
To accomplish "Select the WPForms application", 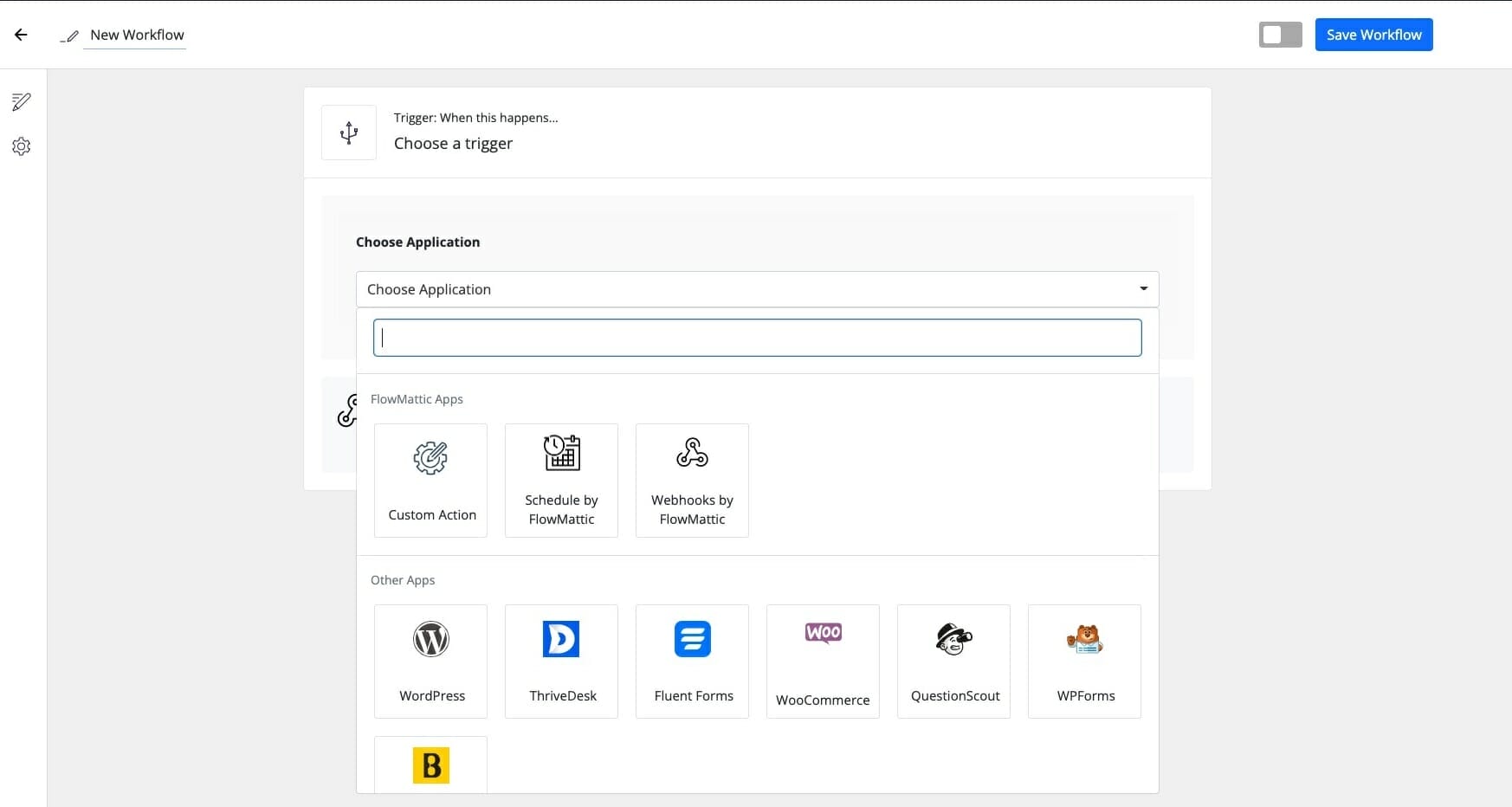I will [x=1084, y=662].
